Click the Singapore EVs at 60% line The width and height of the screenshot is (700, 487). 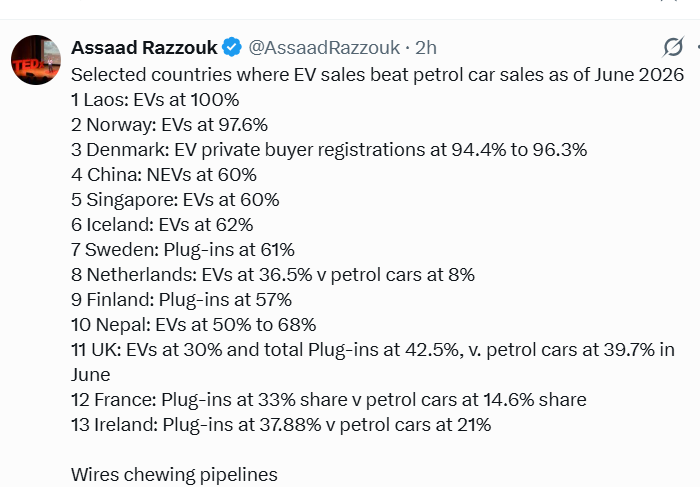[x=175, y=200]
